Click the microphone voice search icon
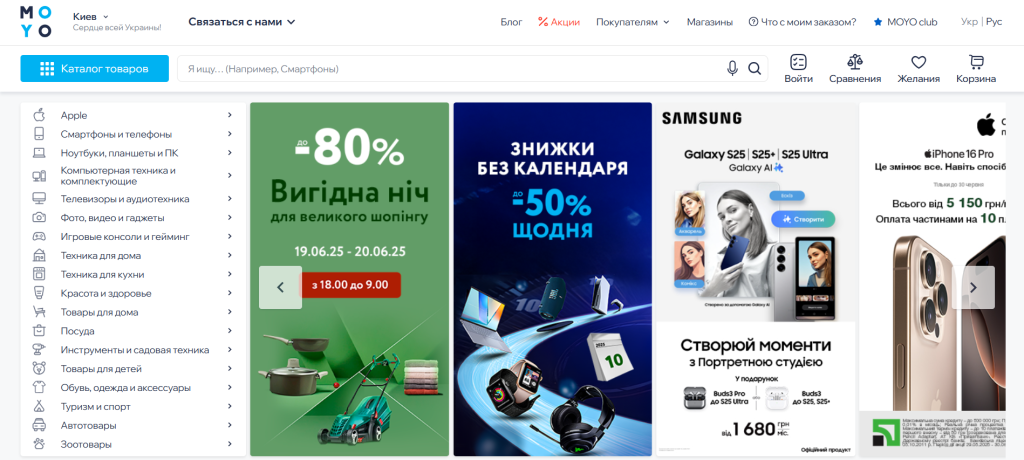Screen dimensions: 1024x460 (732, 69)
